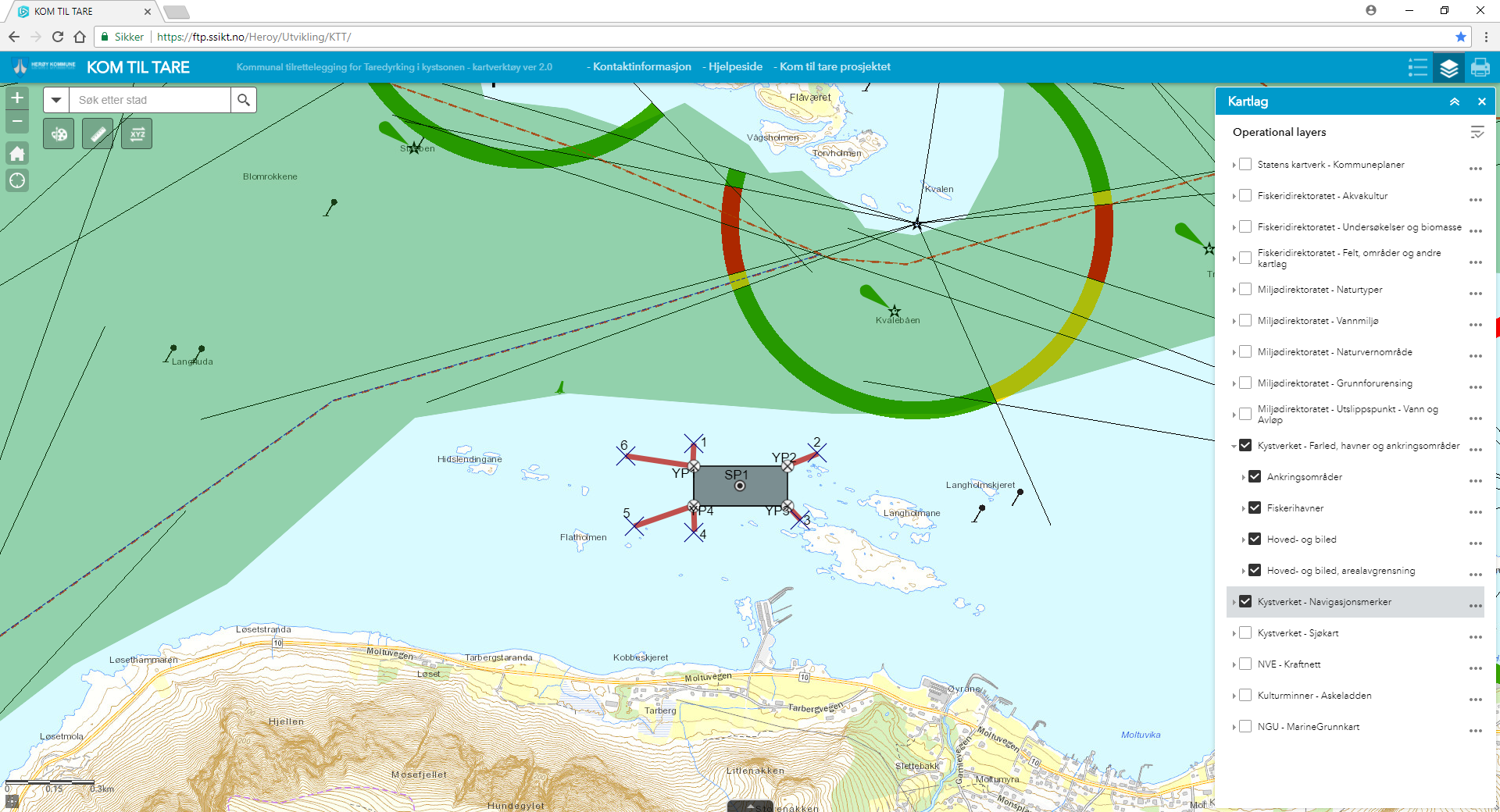Open the XYZ coordinate conversion tool

coord(137,134)
